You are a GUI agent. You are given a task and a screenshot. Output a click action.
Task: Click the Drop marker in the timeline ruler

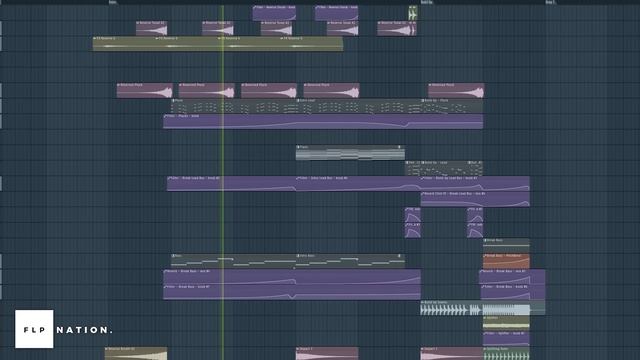tap(550, 2)
